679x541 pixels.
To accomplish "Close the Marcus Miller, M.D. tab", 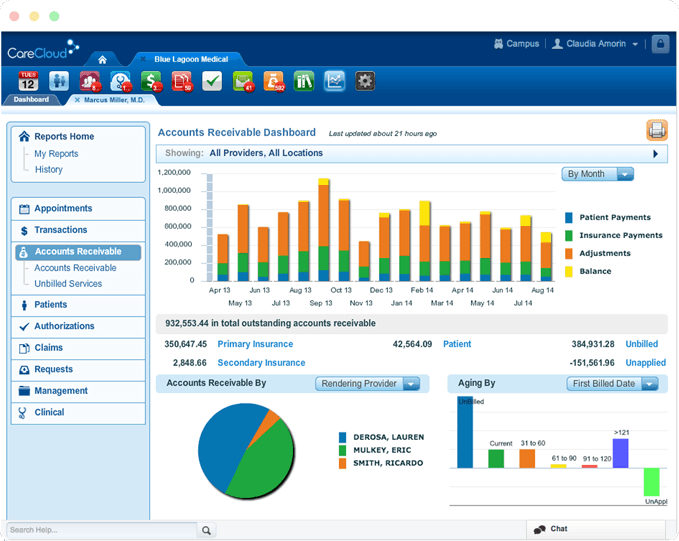I will click(77, 100).
